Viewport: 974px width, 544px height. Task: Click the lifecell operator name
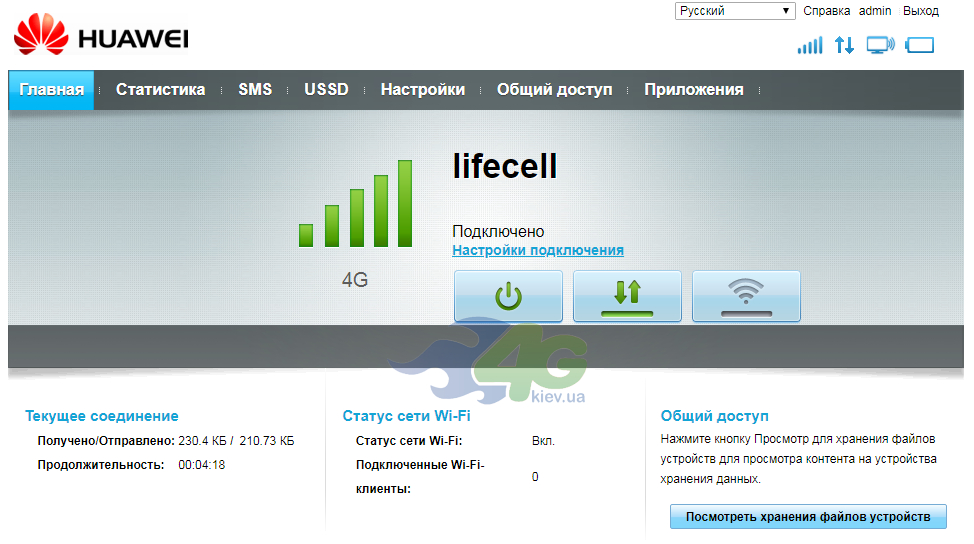coord(505,166)
